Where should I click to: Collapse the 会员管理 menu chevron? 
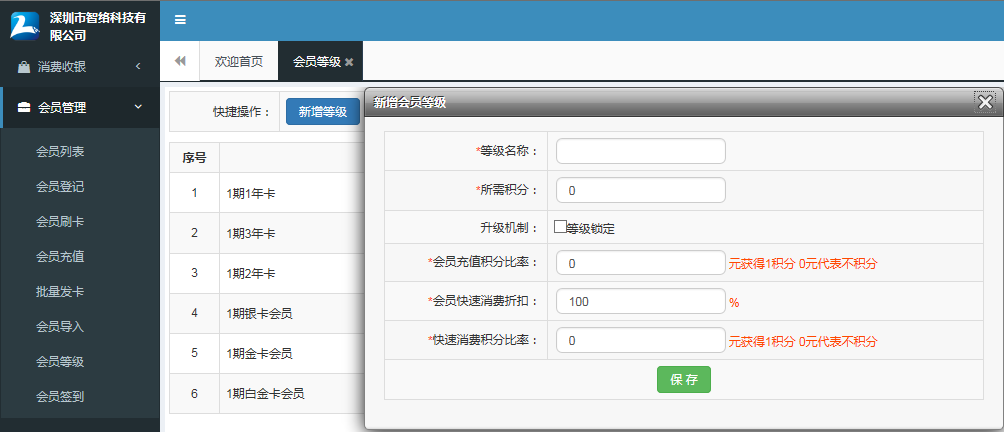[x=138, y=107]
